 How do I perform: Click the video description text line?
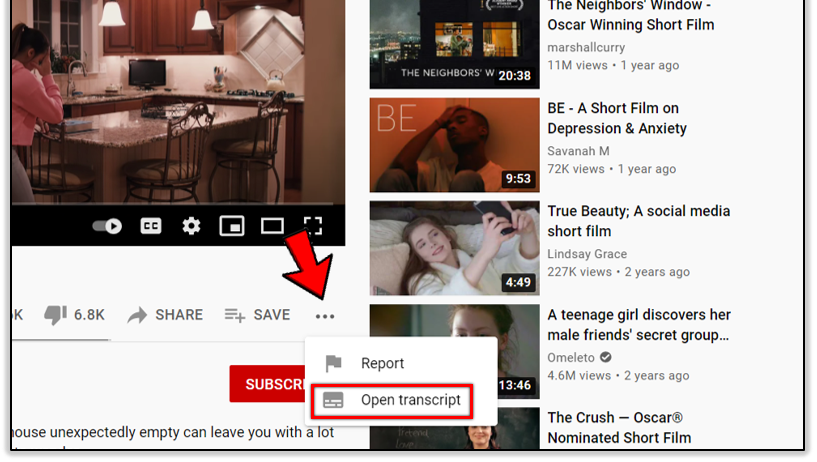[173, 432]
